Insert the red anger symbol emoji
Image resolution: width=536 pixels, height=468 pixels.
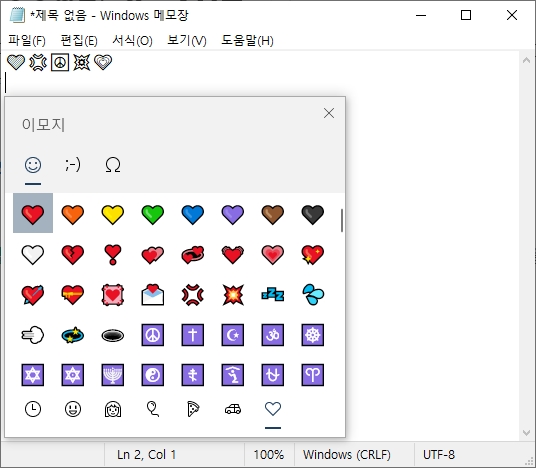tap(193, 294)
